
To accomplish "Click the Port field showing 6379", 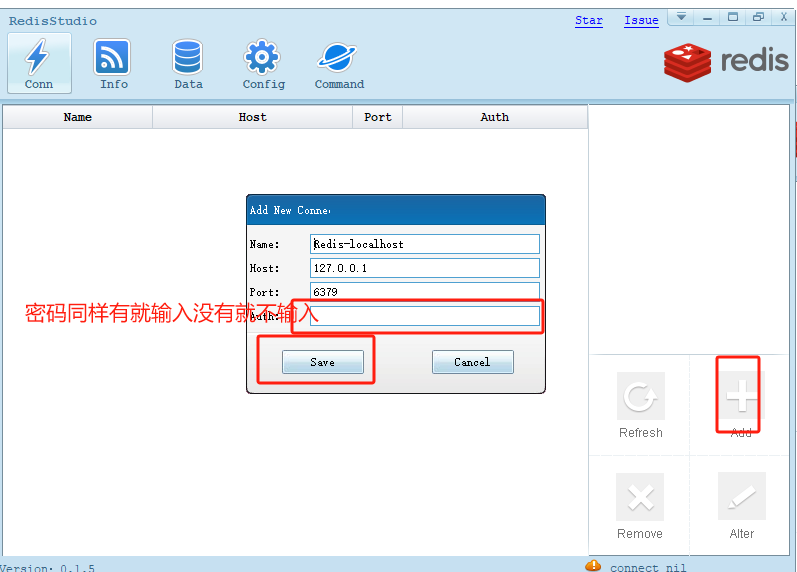I will 425,291.
